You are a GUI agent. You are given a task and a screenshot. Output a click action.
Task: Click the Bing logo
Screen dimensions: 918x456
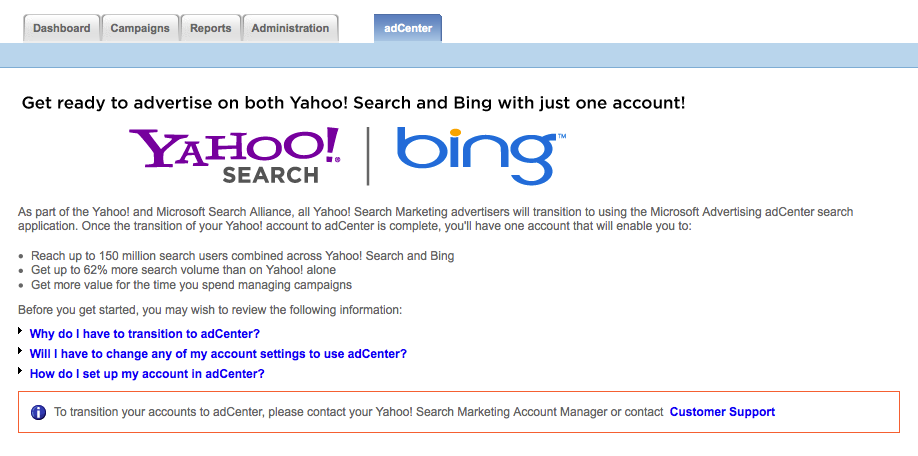tap(481, 155)
